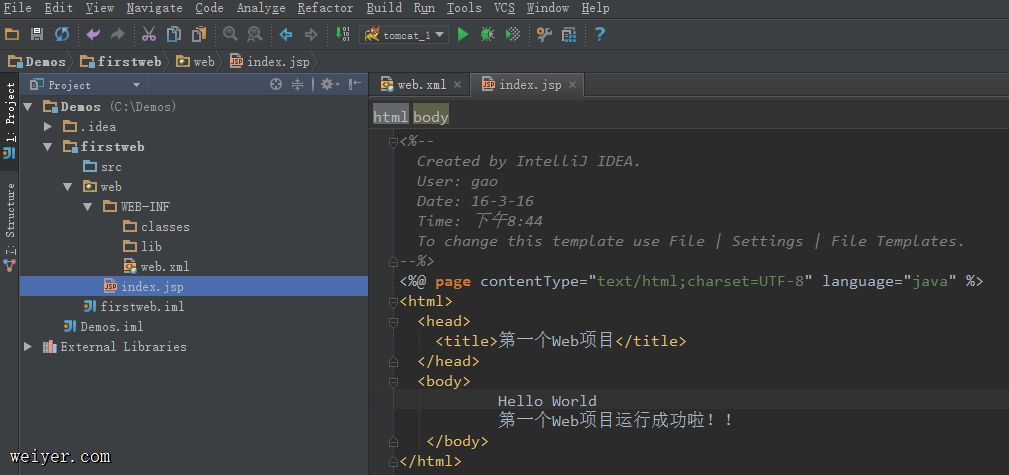This screenshot has width=1009, height=475.
Task: Click the Copy toolbar icon
Action: (x=174, y=34)
